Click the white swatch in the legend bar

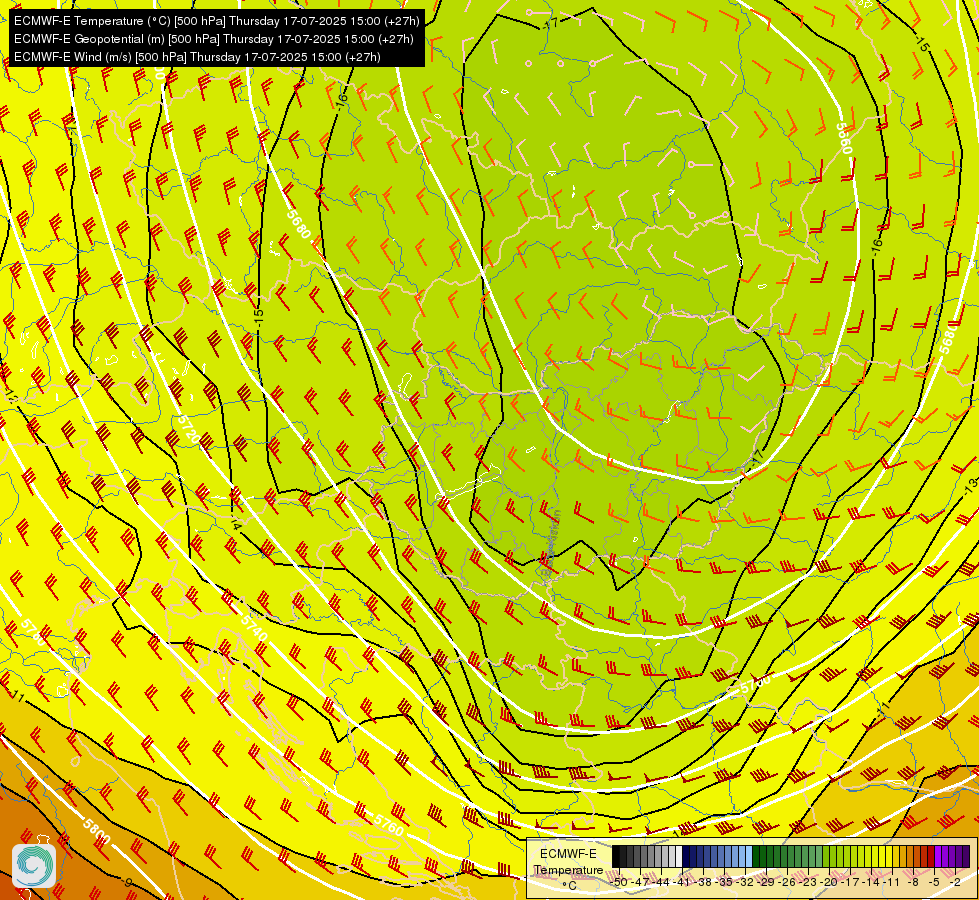pyautogui.click(x=679, y=856)
